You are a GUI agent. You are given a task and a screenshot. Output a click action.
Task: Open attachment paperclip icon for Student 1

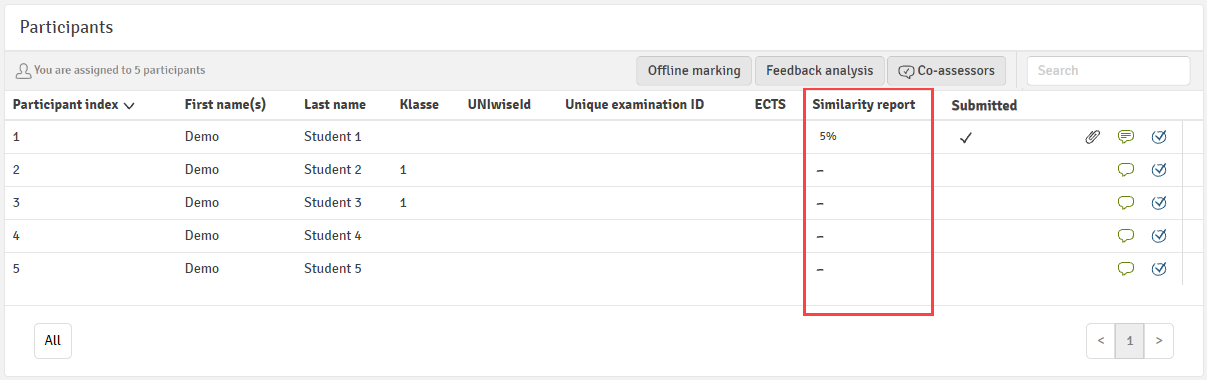pyautogui.click(x=1093, y=137)
